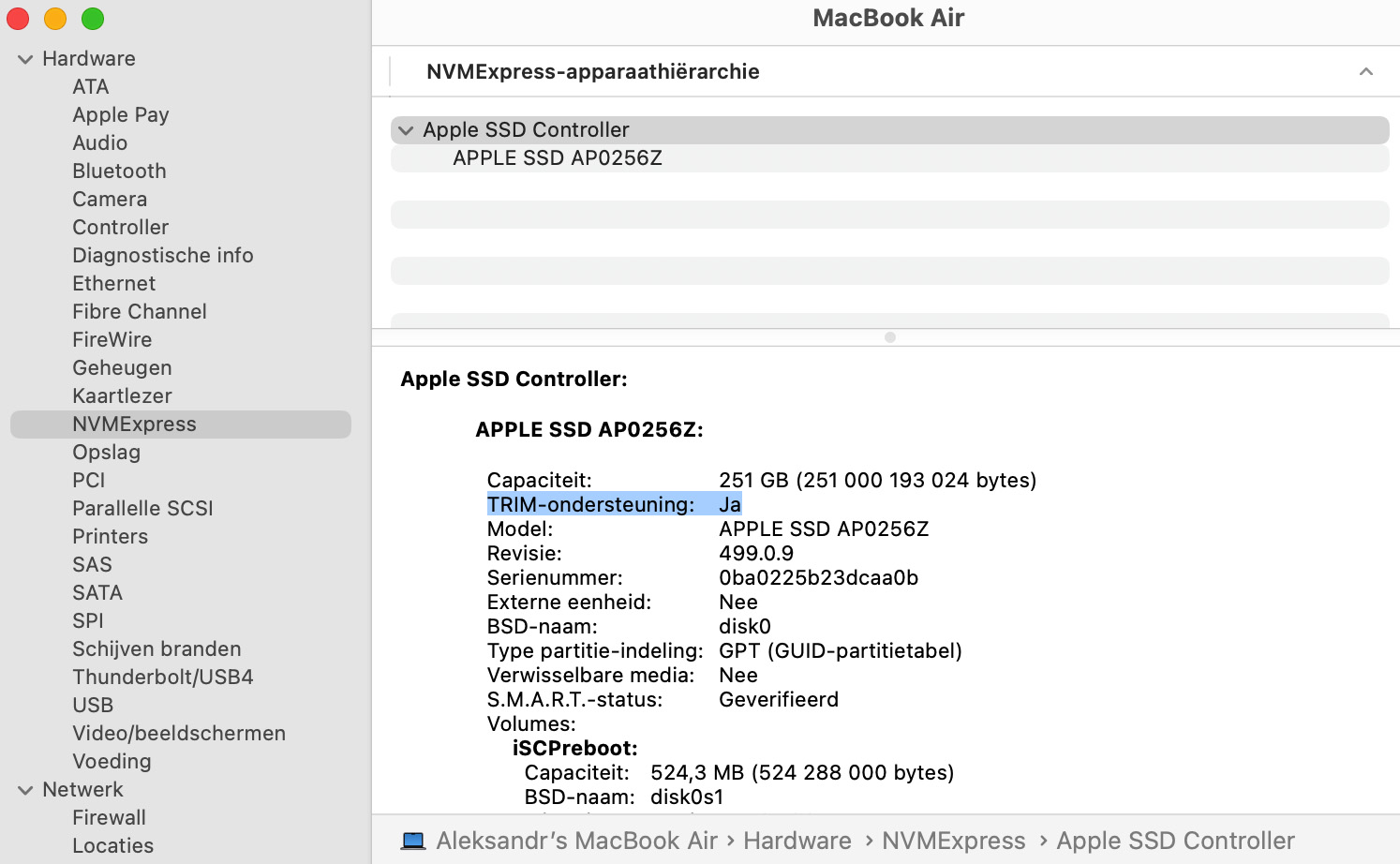Select Kaartlezer in the sidebar

122,395
